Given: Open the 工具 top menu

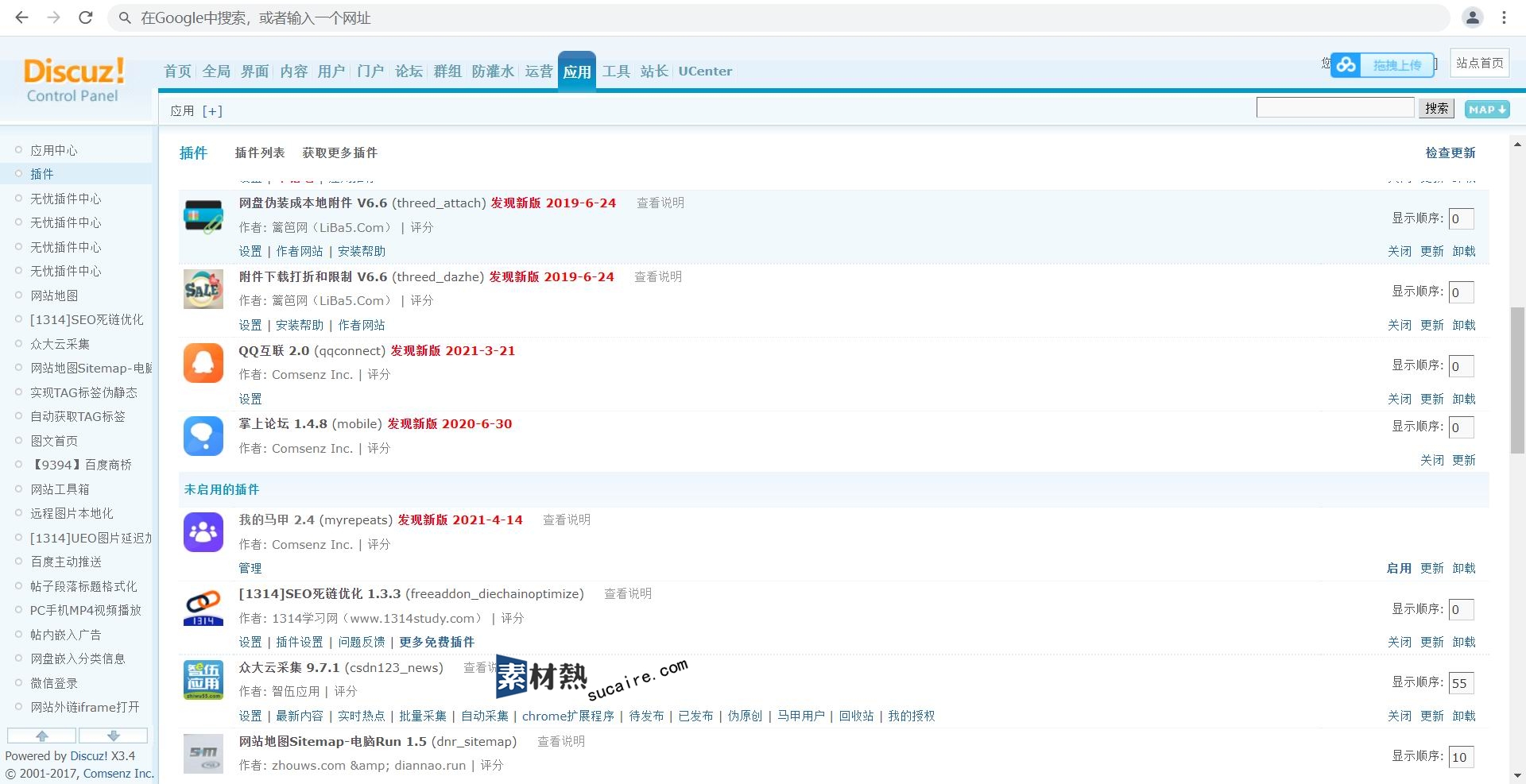Looking at the screenshot, I should click(616, 71).
